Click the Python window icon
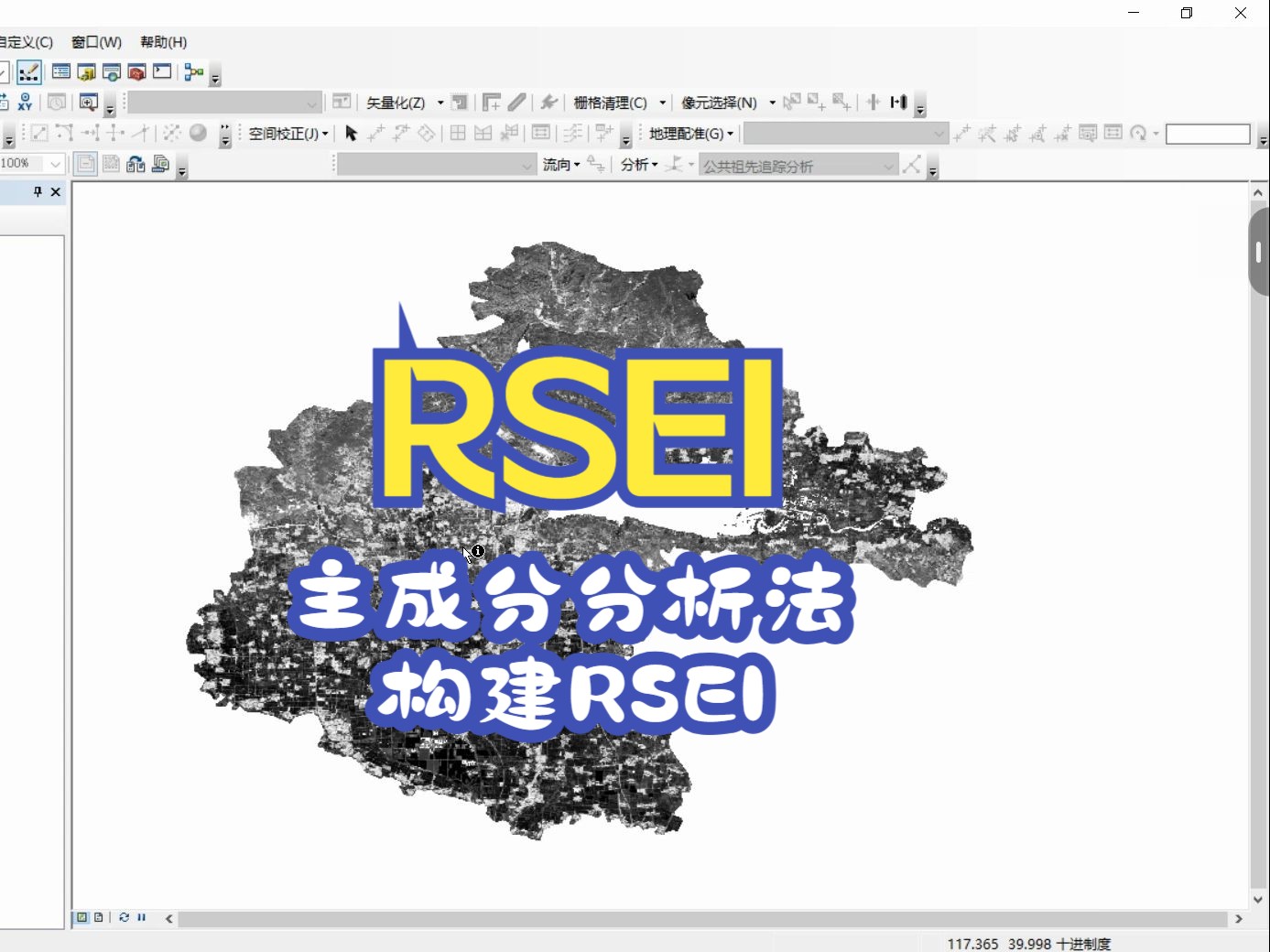Image resolution: width=1270 pixels, height=952 pixels. (x=161, y=71)
